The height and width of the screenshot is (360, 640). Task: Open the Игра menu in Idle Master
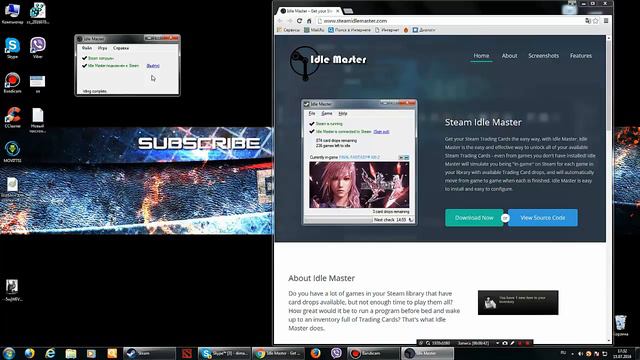102,48
